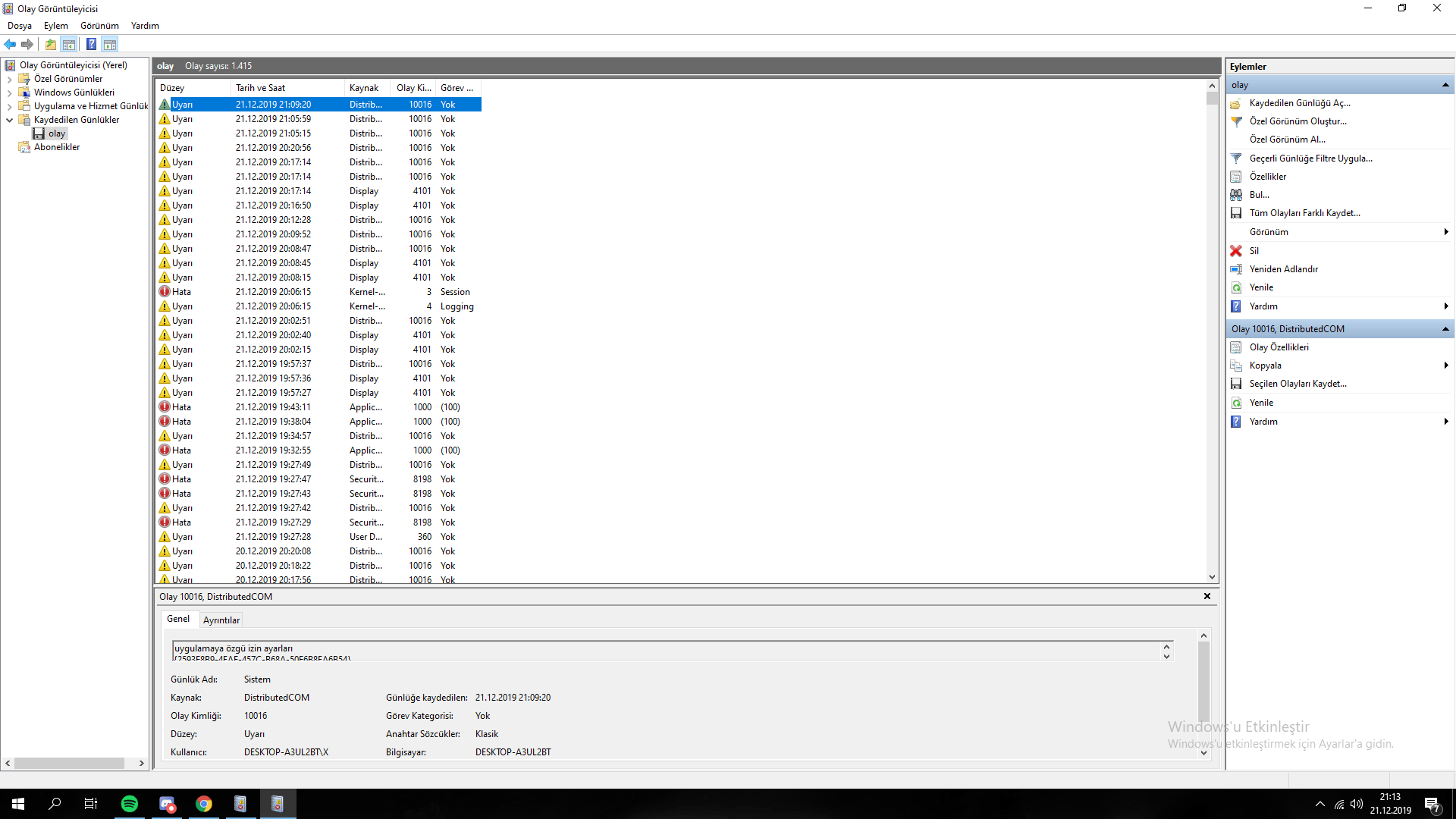Viewport: 1456px width, 819px height.
Task: Click Chrome icon in the taskbar
Action: pos(204,804)
